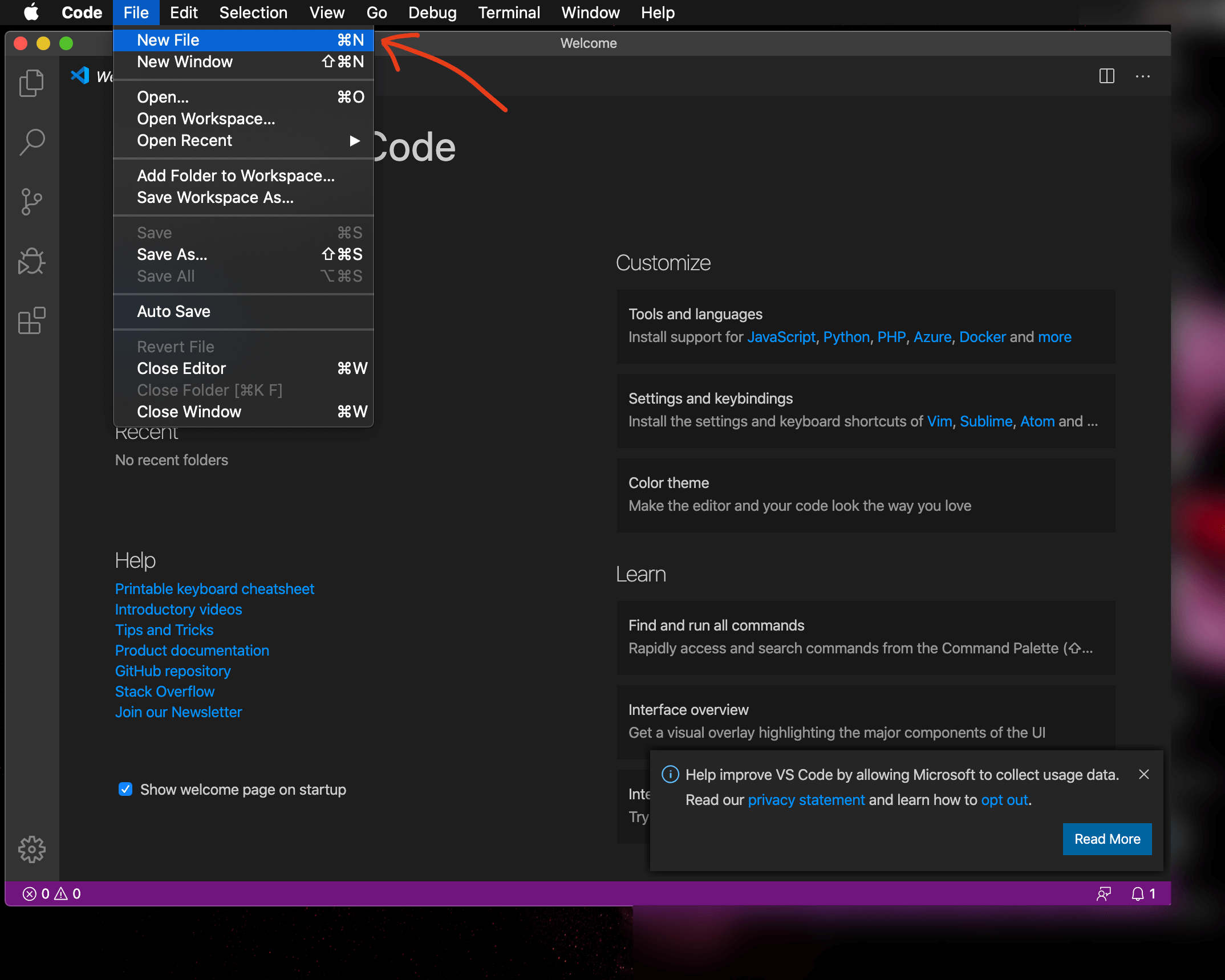The width and height of the screenshot is (1225, 980).
Task: Uncheck Show welcome page on startup
Action: click(x=125, y=789)
